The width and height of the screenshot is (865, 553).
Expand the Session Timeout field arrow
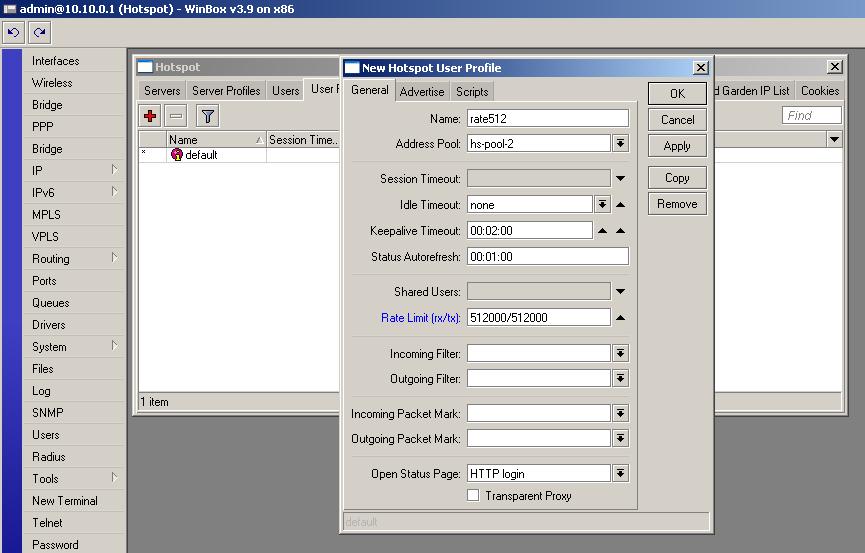[620, 178]
